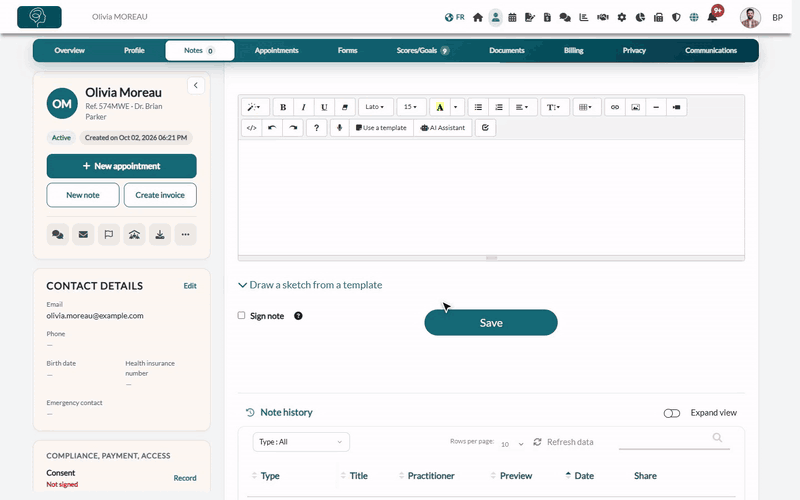Insert a horizontal rule
This screenshot has width=800, height=500.
tap(656, 107)
